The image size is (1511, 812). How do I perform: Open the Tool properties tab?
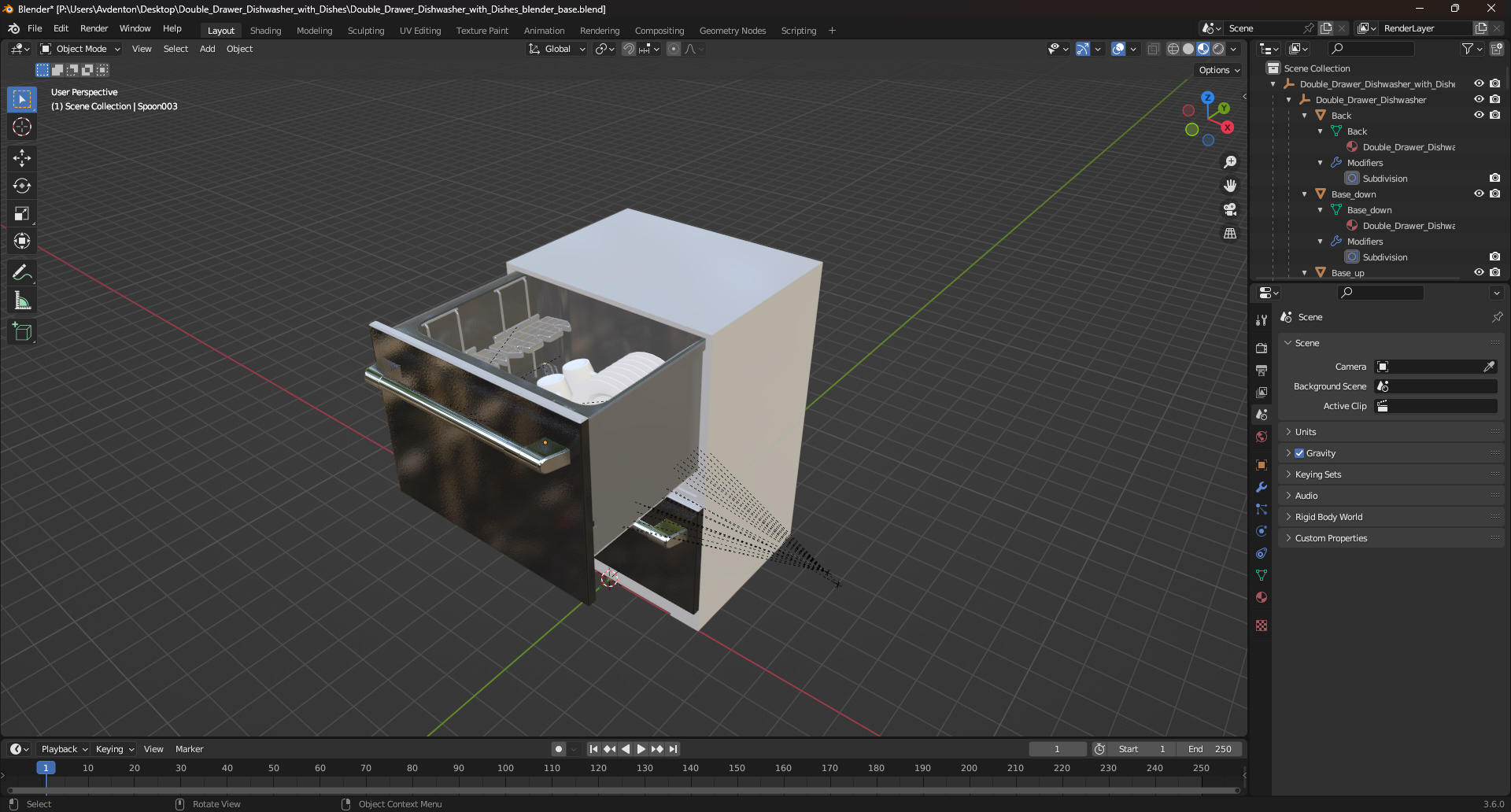point(1262,319)
